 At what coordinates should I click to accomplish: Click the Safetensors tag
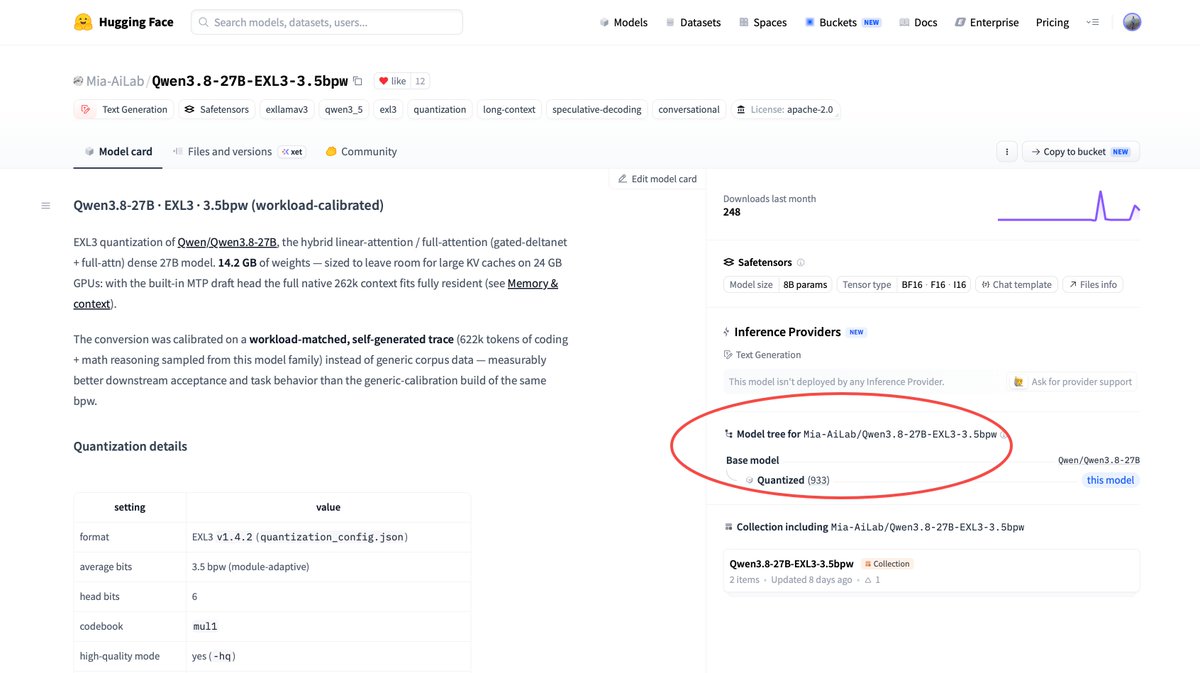pyautogui.click(x=217, y=109)
